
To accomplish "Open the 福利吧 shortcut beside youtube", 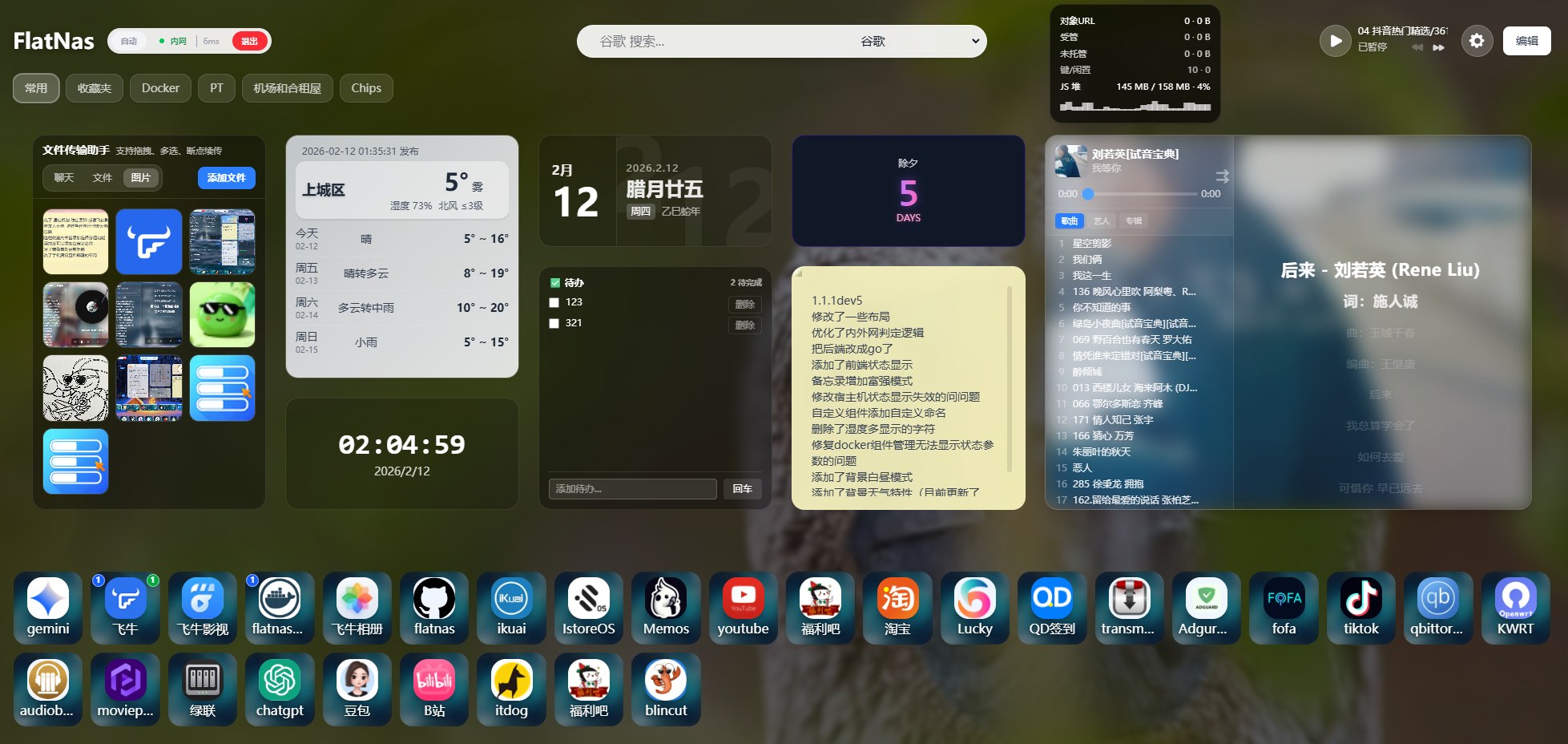I will [820, 608].
